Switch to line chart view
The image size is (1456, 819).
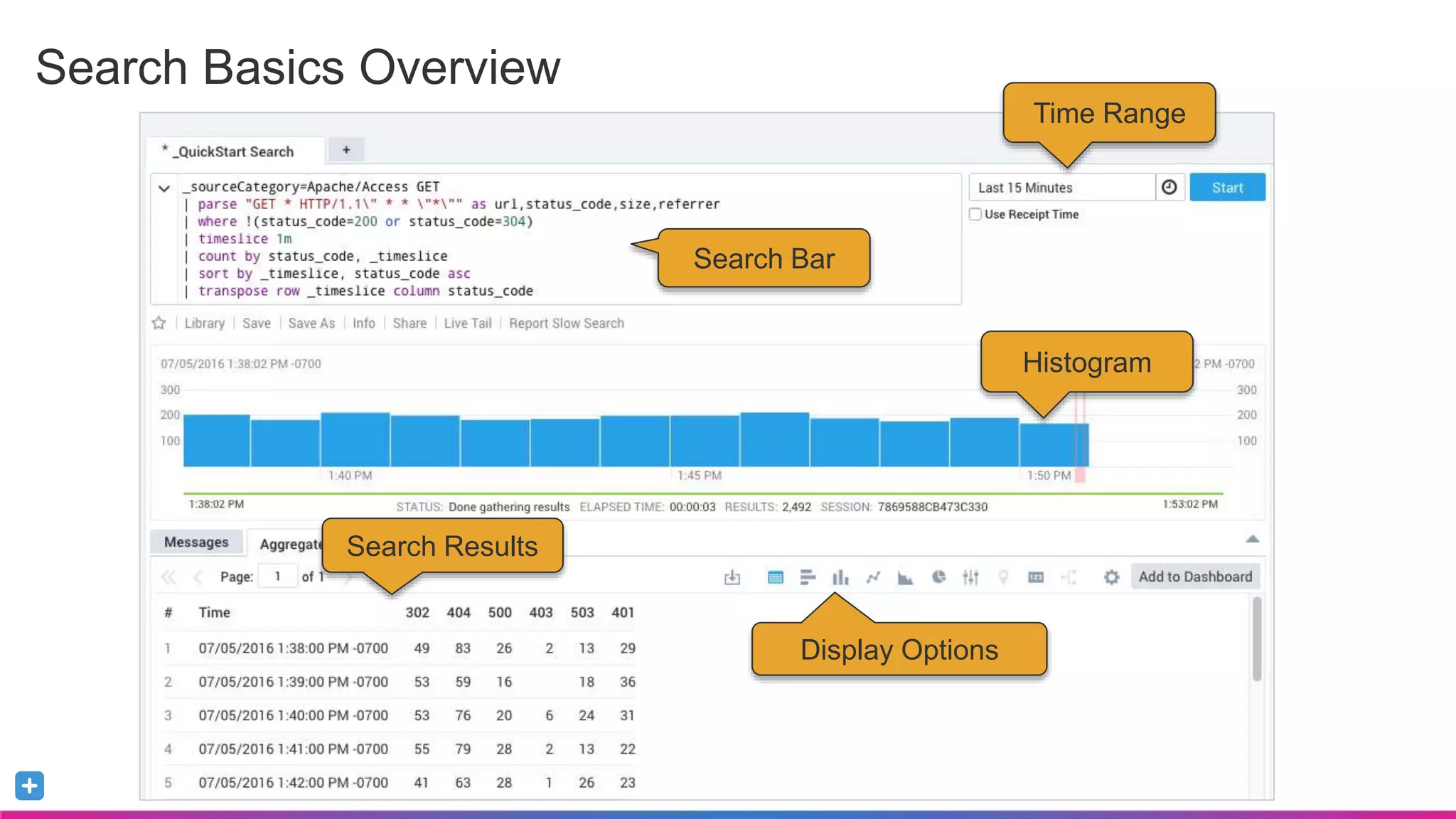(873, 577)
